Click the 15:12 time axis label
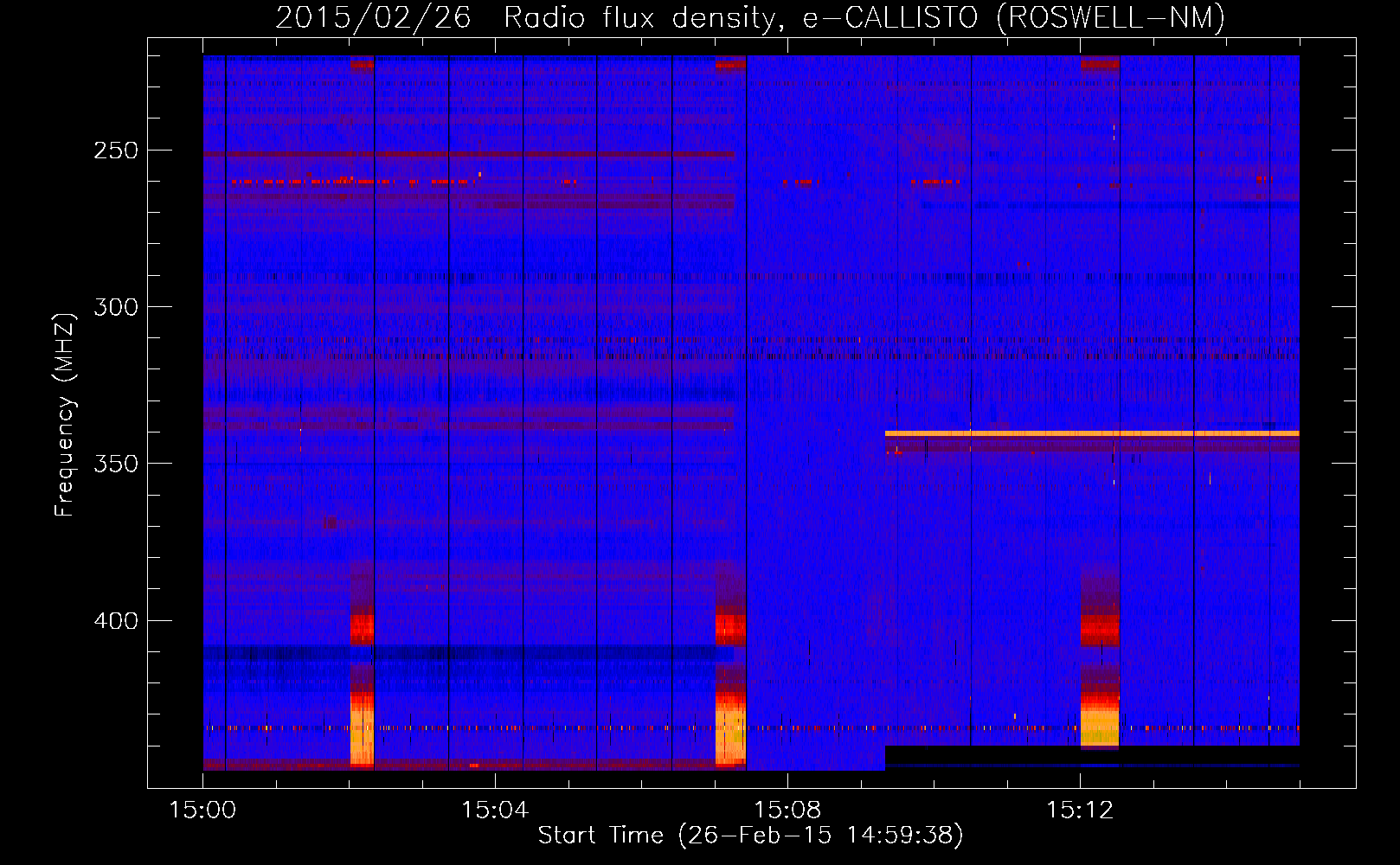 [1079, 811]
